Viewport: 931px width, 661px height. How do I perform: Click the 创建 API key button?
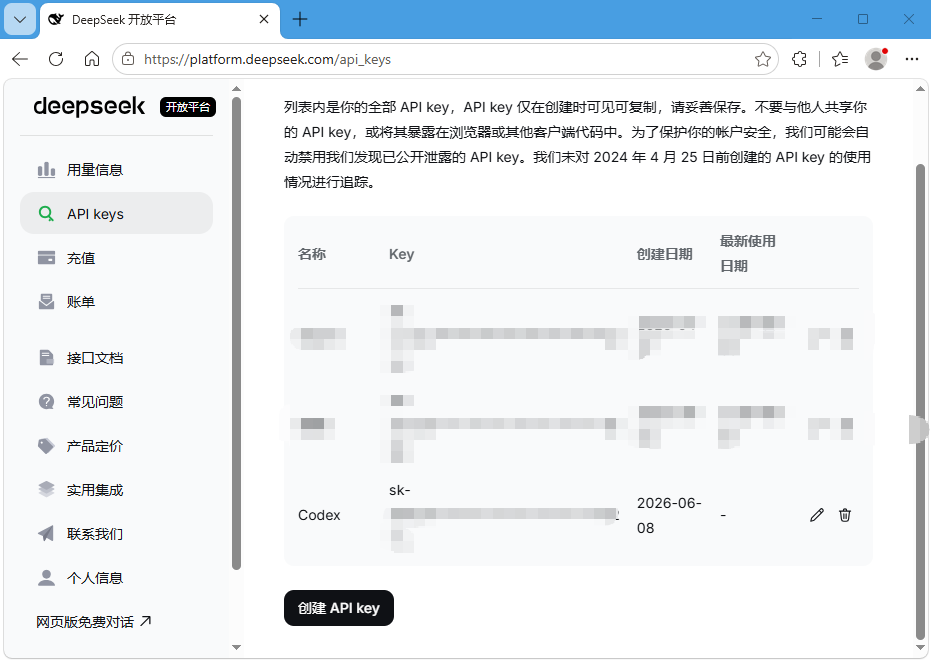(x=338, y=608)
